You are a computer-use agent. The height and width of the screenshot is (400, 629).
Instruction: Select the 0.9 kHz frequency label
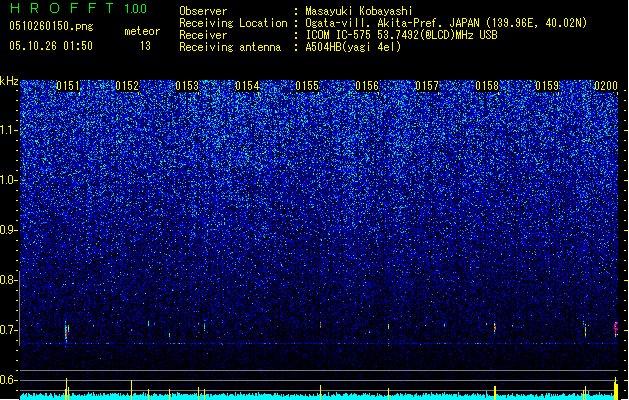(x=9, y=230)
